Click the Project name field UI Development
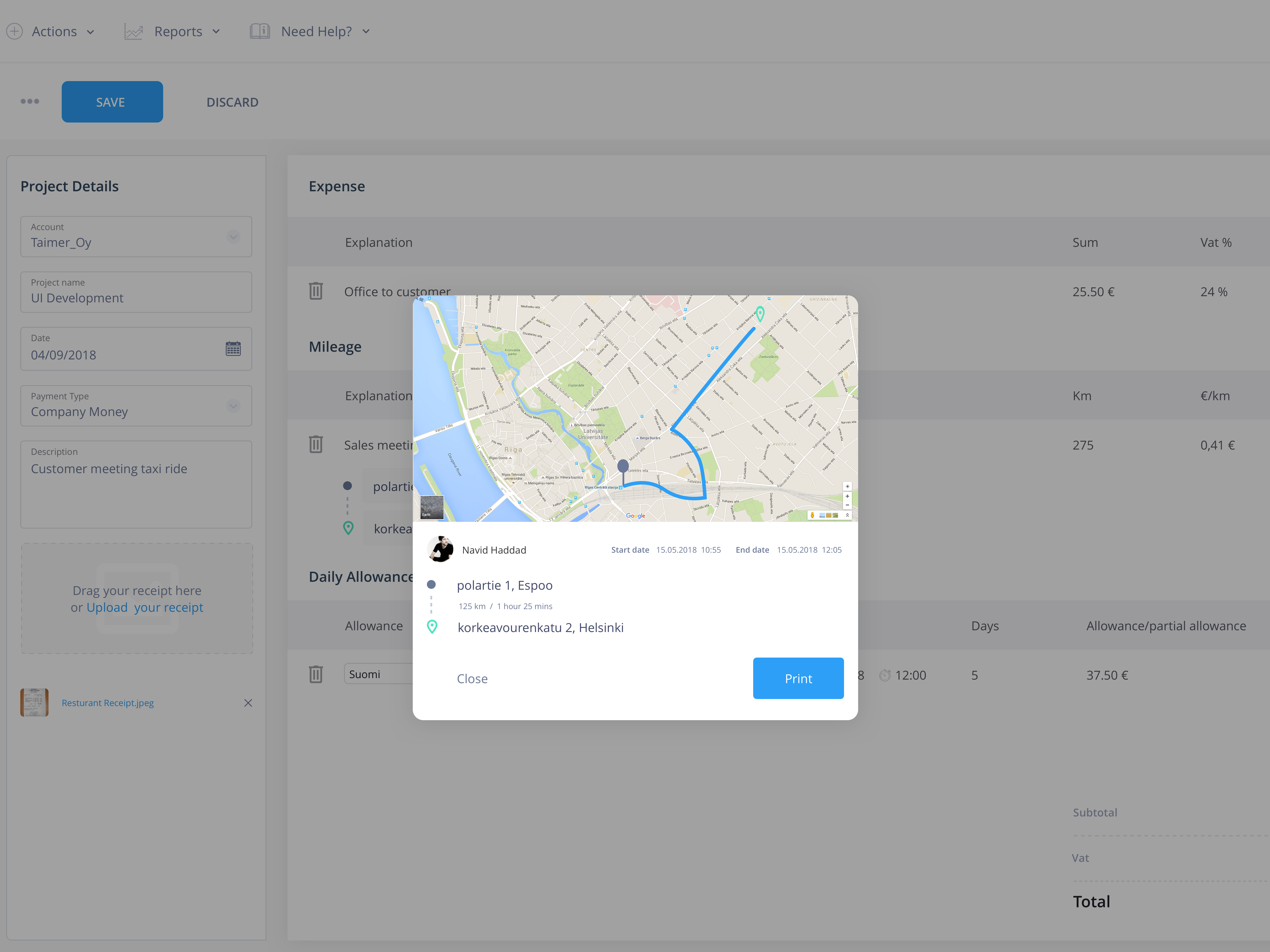1270x952 pixels. pyautogui.click(x=136, y=292)
